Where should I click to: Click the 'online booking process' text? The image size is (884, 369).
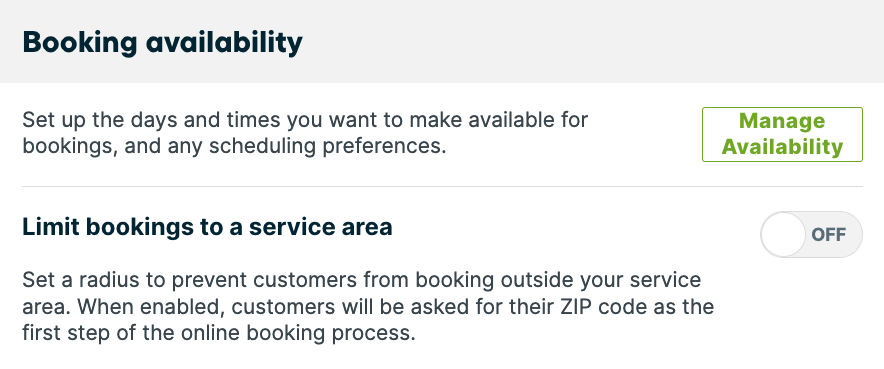298,333
